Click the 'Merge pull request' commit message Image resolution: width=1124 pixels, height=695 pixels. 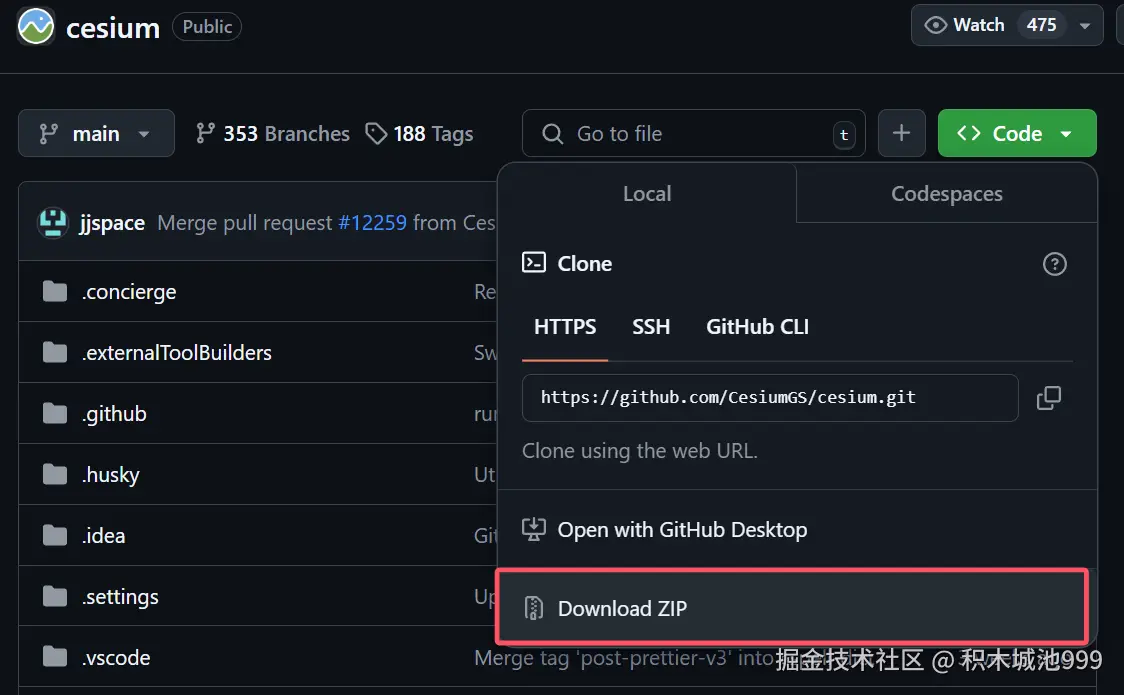click(245, 223)
